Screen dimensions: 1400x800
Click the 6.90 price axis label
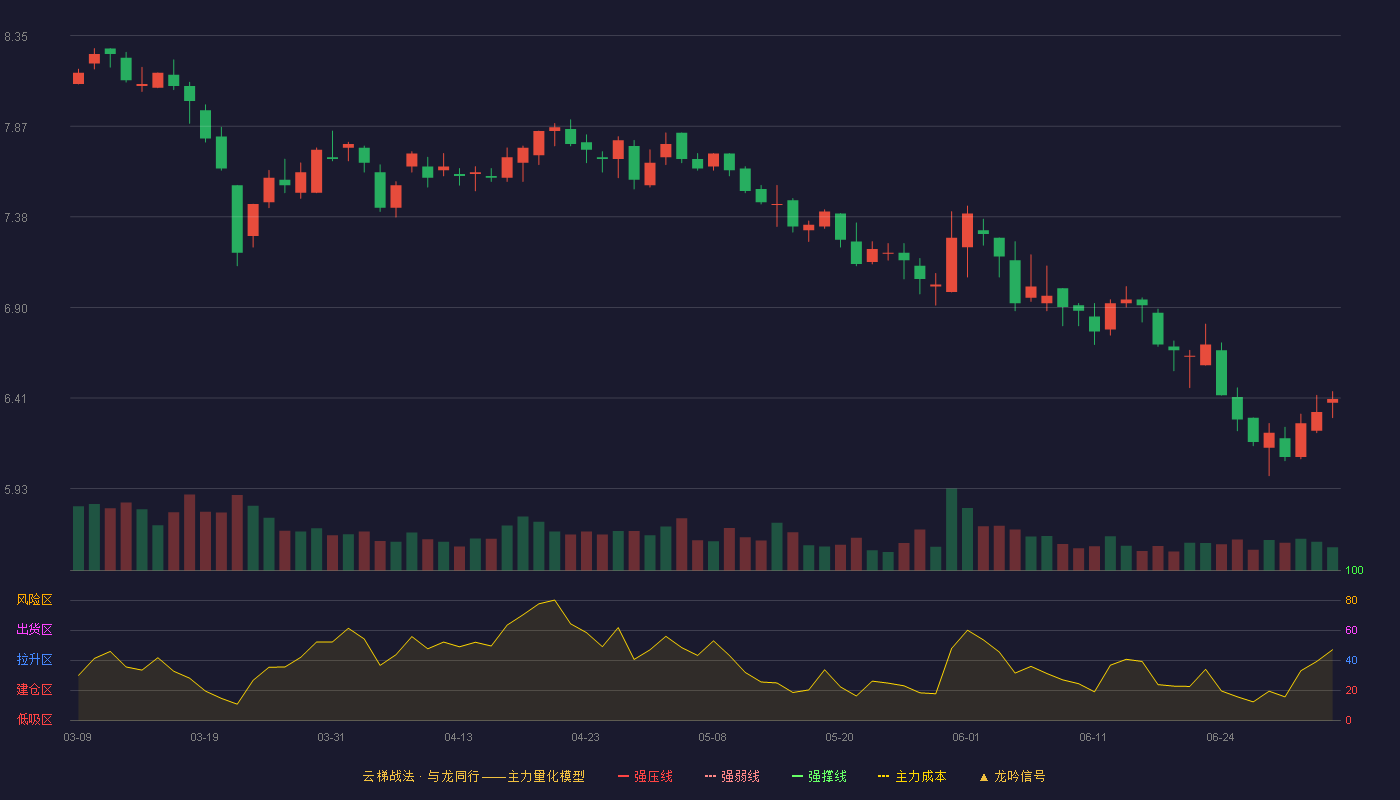point(16,309)
